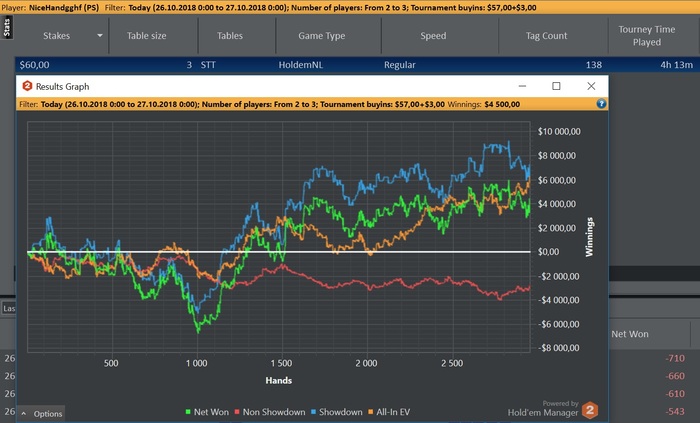This screenshot has width=700, height=423.
Task: Click the Net Won column header
Action: tap(630, 334)
